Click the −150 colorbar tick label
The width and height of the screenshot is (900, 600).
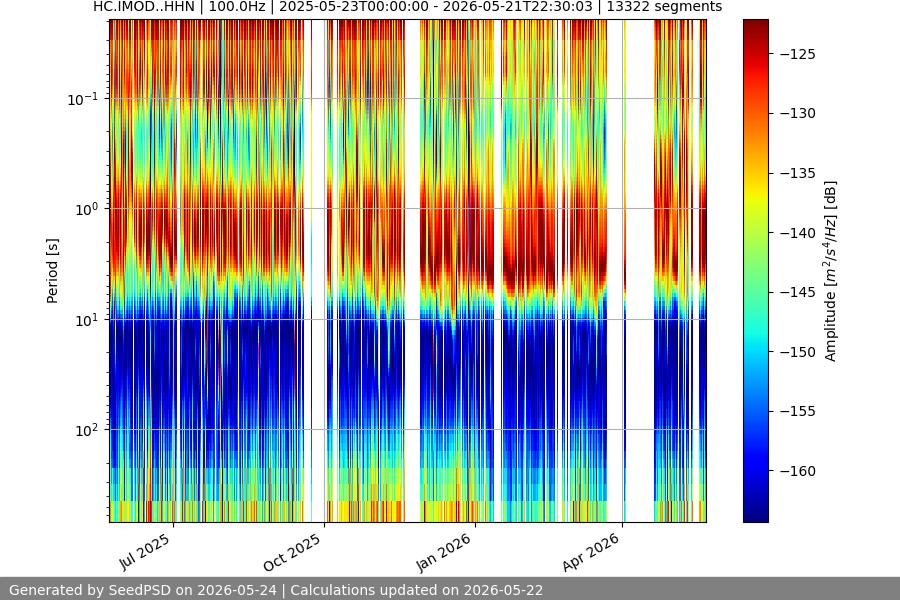798,352
